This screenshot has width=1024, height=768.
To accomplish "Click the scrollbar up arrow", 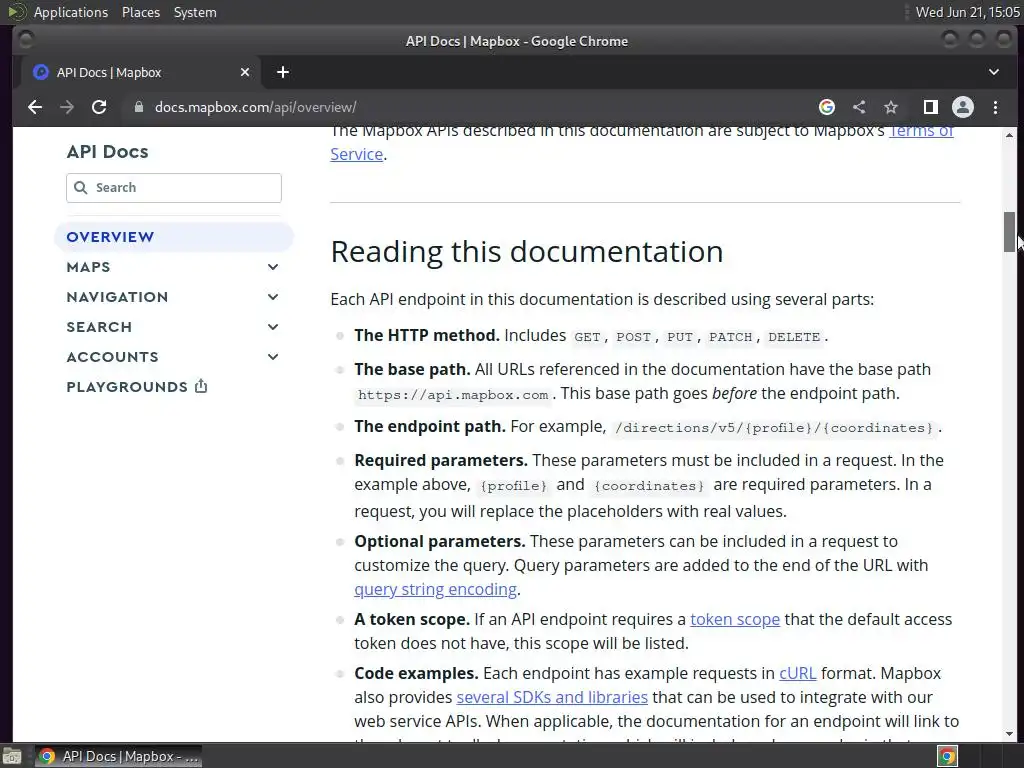I will (1010, 135).
